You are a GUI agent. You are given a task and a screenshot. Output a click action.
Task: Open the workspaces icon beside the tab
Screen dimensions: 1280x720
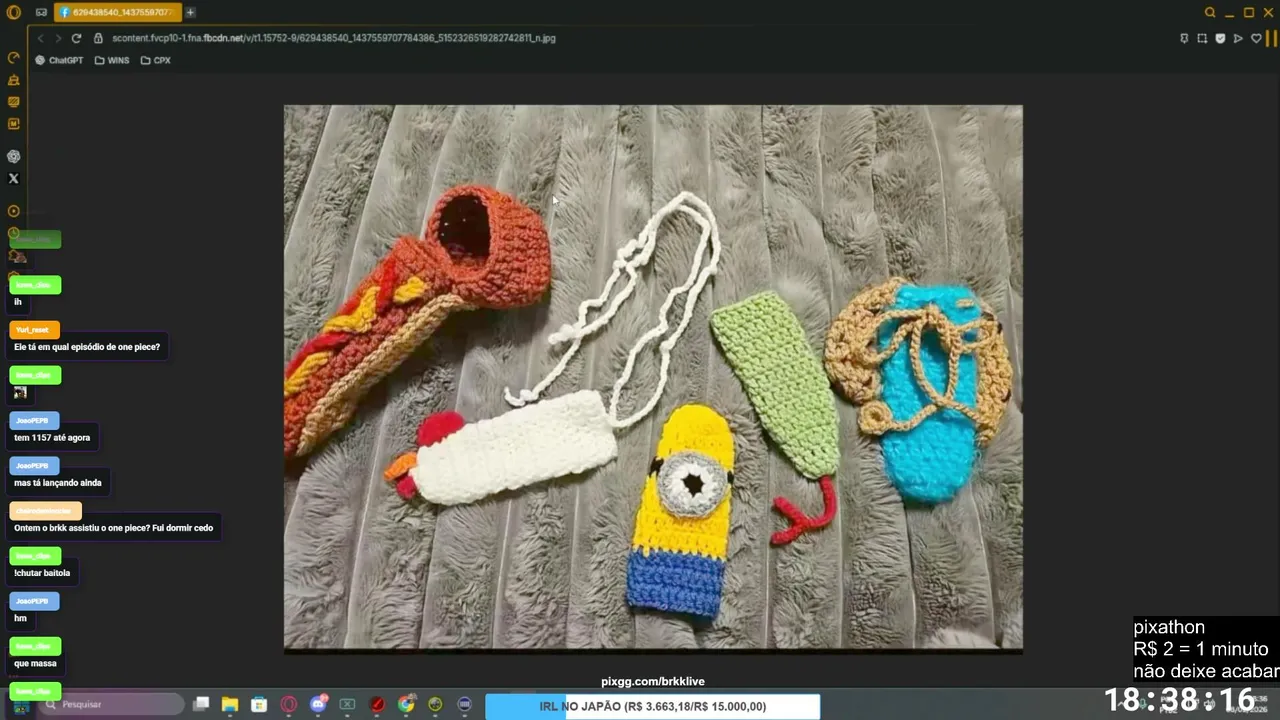(41, 12)
